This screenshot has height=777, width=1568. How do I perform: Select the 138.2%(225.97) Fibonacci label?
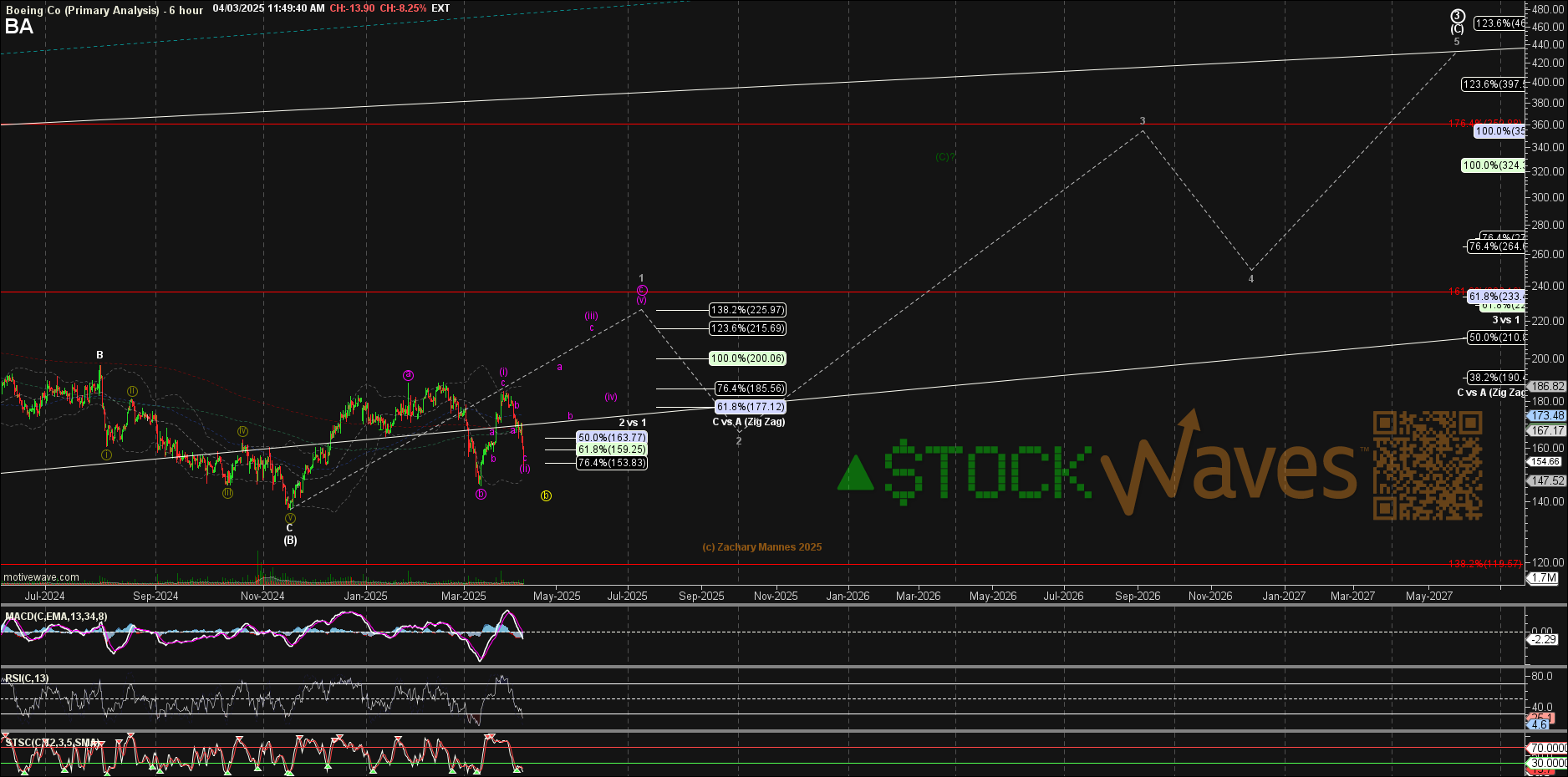[748, 310]
